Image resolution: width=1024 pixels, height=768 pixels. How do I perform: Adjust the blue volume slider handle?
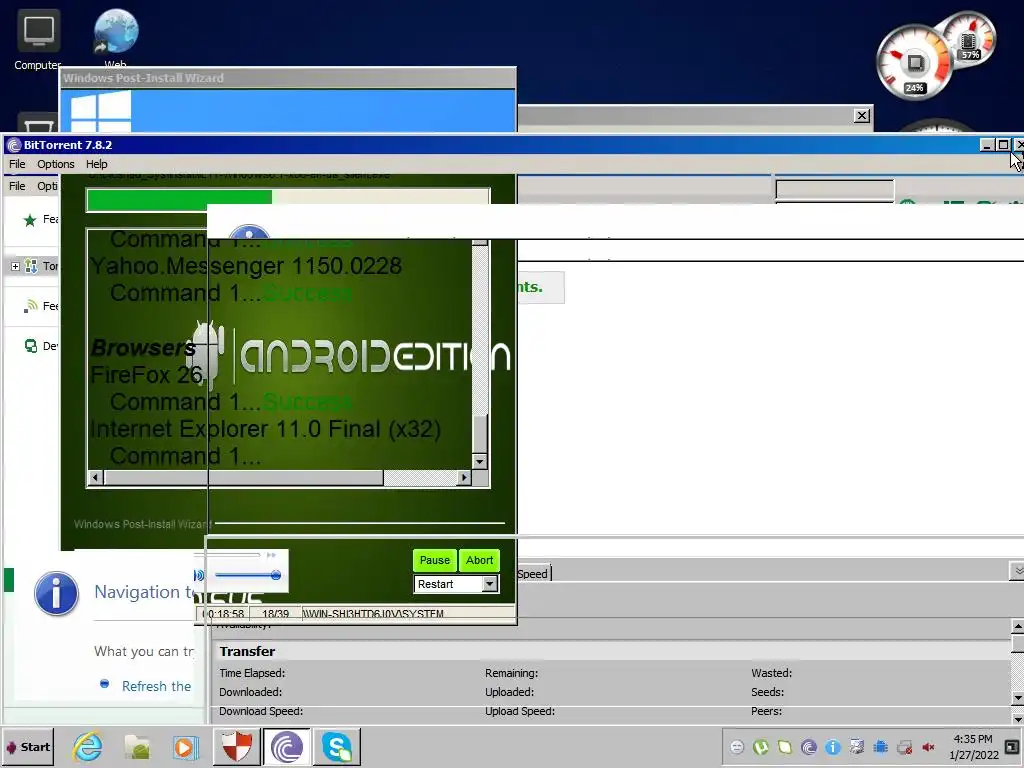point(276,575)
